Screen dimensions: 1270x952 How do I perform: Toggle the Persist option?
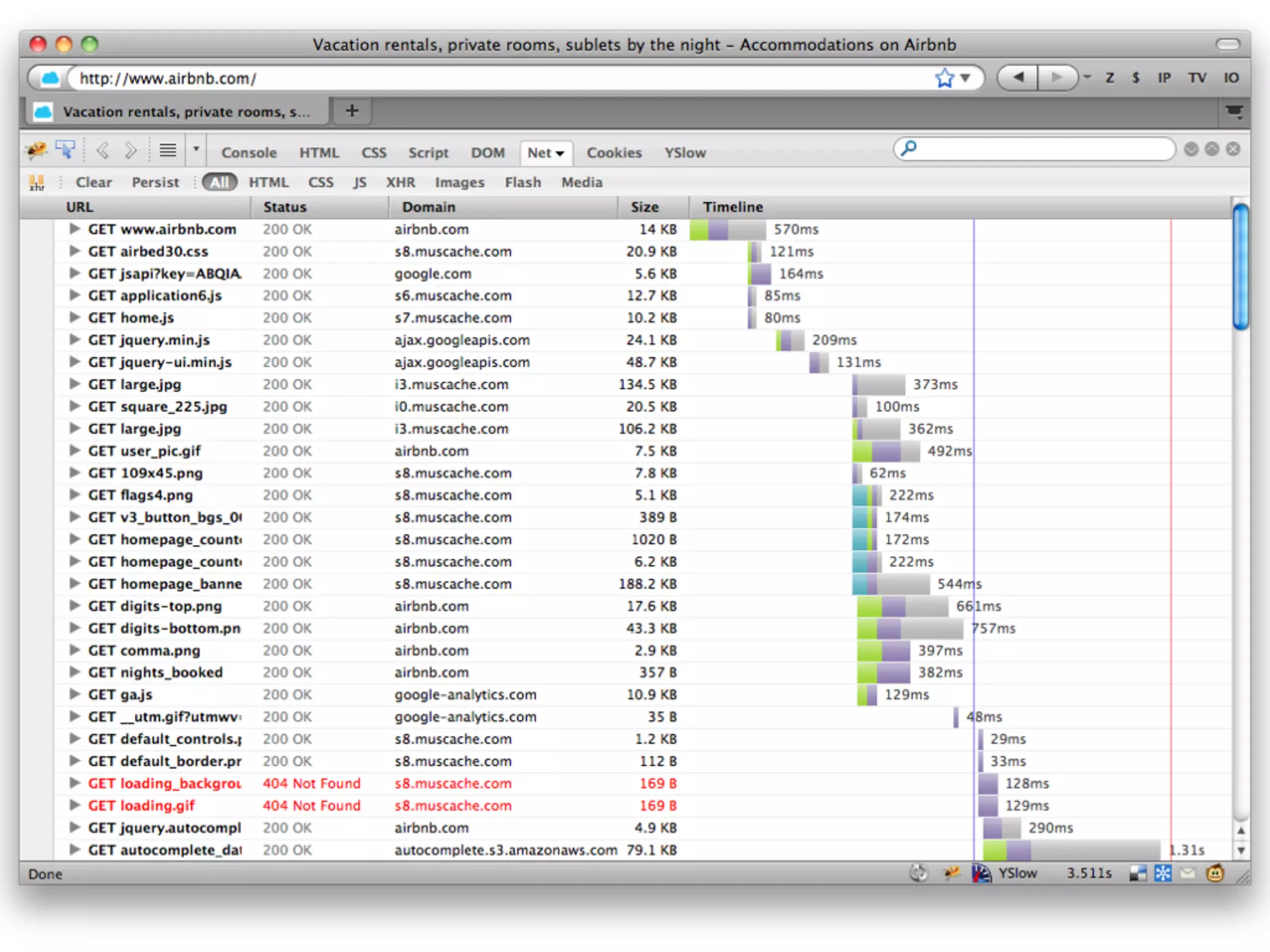coord(155,182)
